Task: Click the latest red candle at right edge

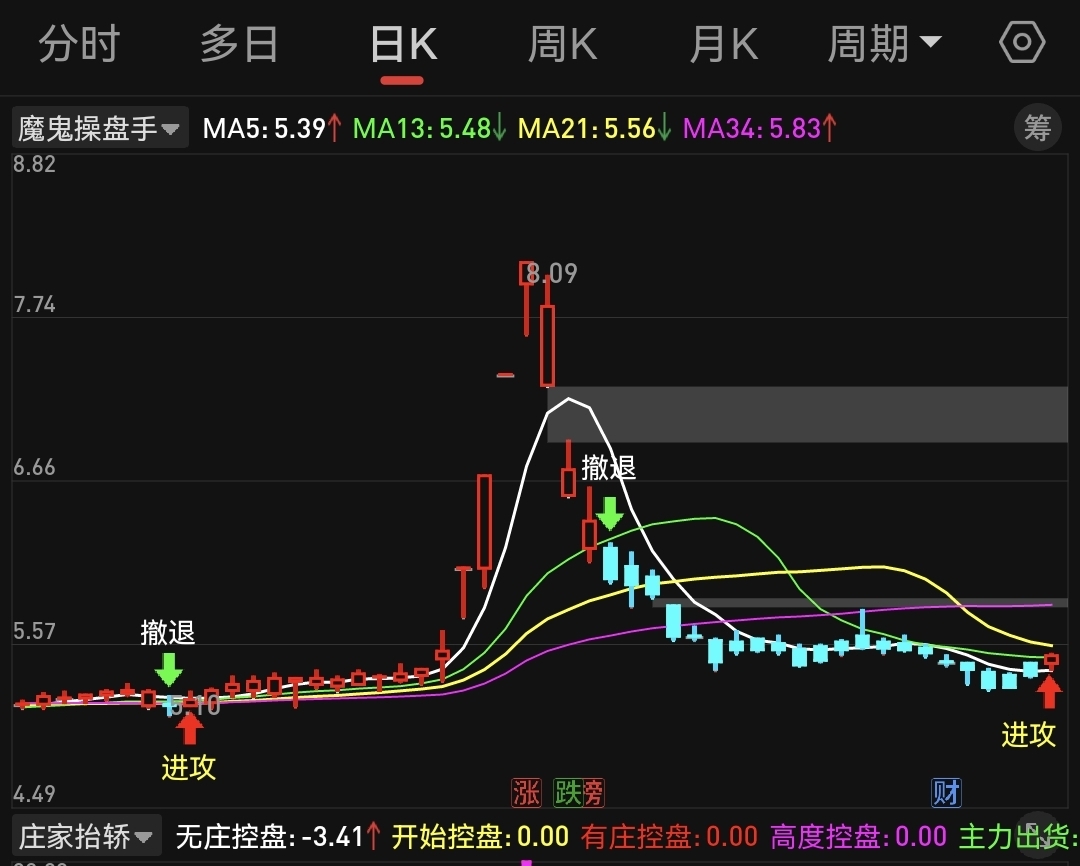Action: click(1051, 660)
